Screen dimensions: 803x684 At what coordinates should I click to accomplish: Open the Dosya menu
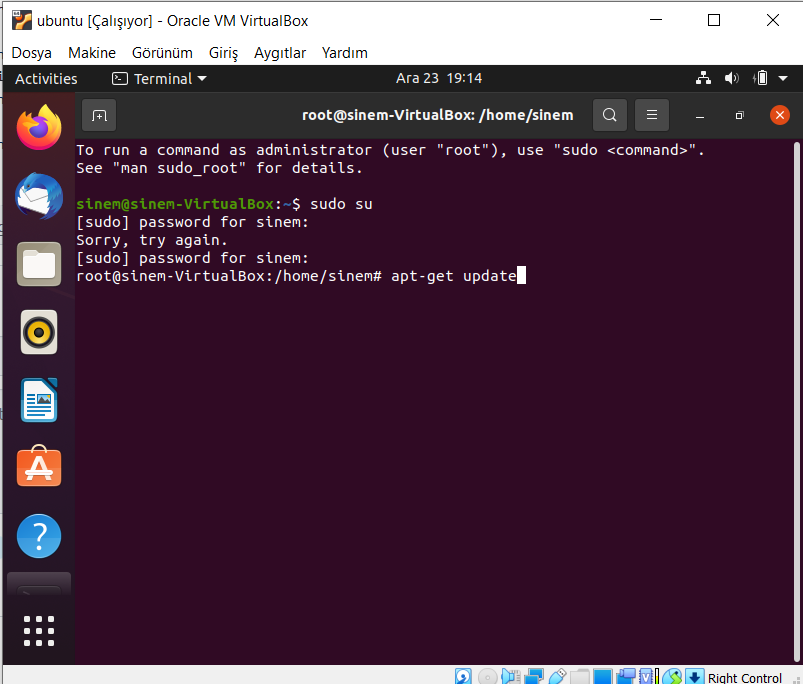(32, 53)
